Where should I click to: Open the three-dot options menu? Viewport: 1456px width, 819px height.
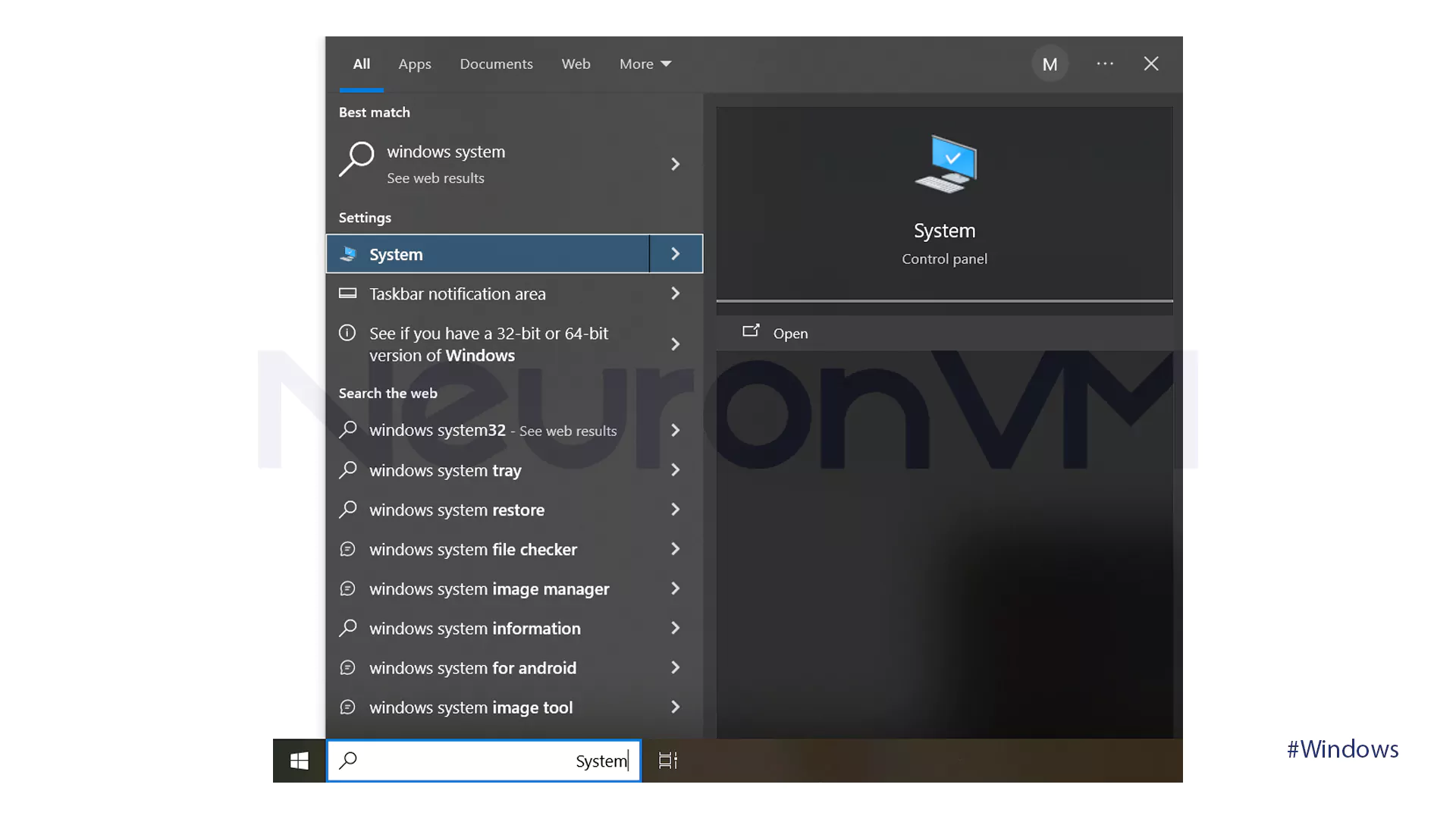(1105, 64)
